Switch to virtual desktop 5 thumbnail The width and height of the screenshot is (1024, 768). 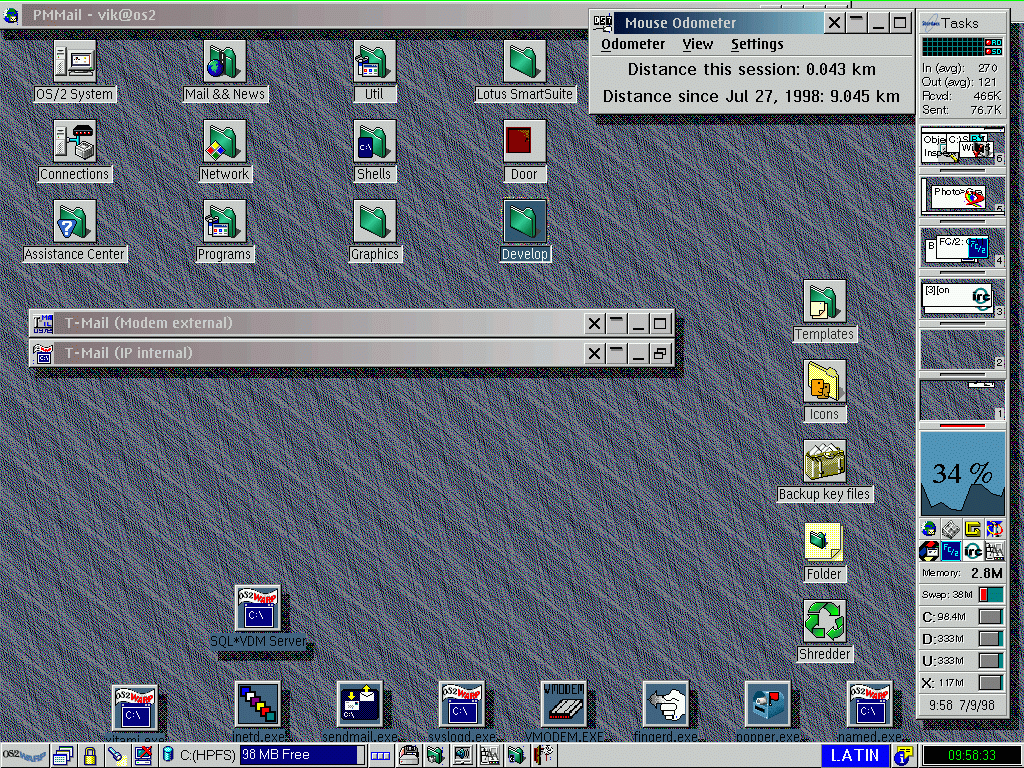point(963,195)
